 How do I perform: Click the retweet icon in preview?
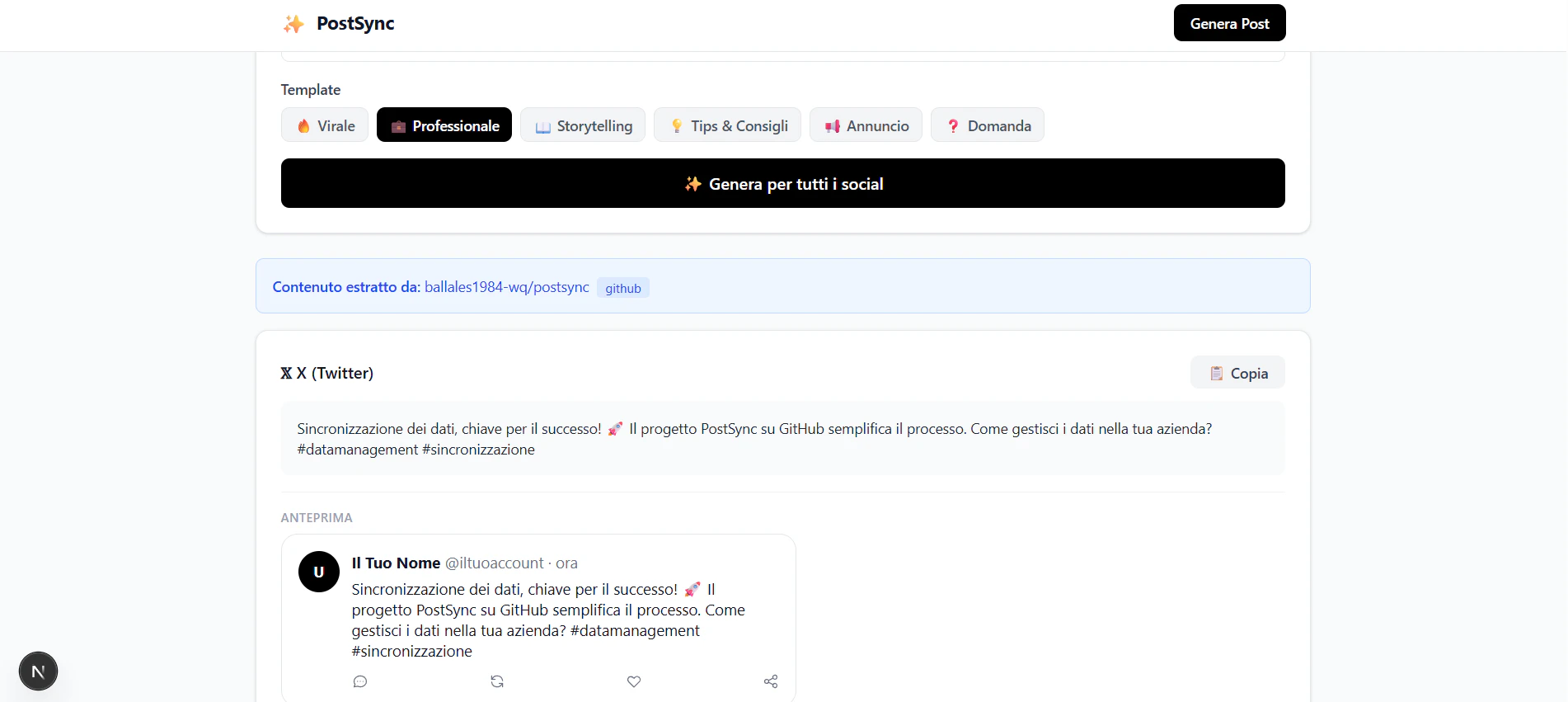pos(497,681)
